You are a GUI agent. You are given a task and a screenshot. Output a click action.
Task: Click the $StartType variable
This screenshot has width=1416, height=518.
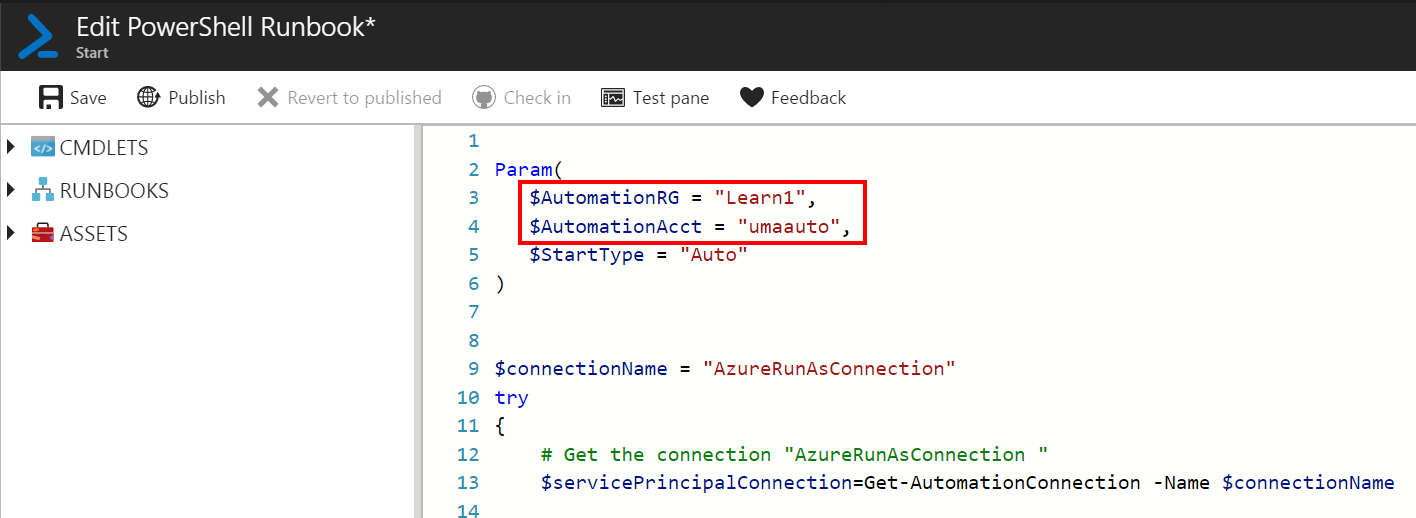coord(588,254)
